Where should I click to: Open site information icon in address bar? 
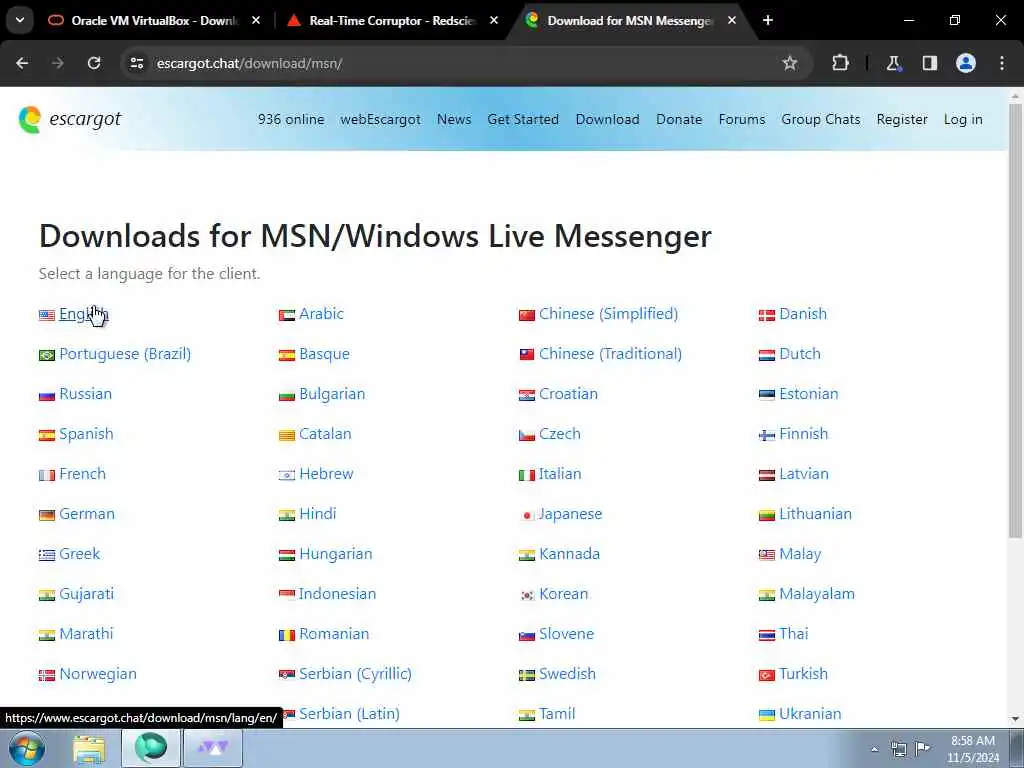point(136,63)
